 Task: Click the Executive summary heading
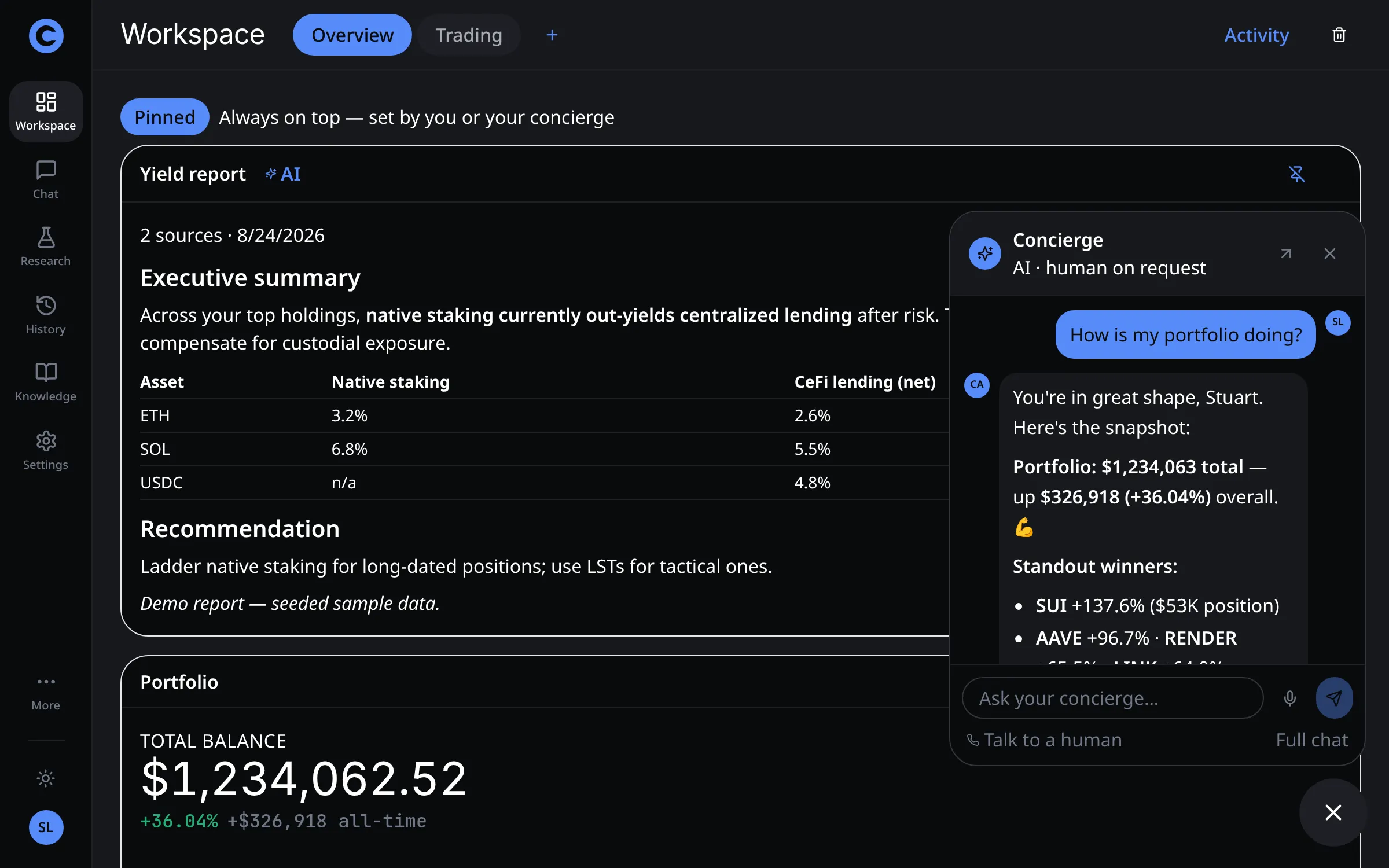tap(250, 278)
